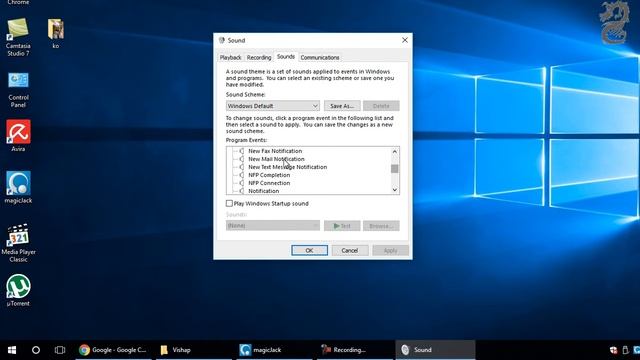Click the red shield tray icon

click(x=613, y=350)
